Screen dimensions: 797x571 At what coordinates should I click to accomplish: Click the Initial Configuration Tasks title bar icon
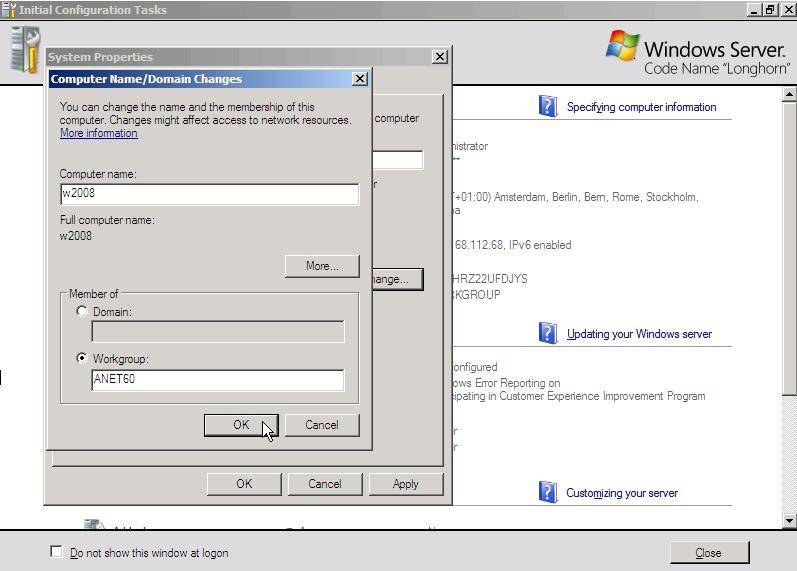pyautogui.click(x=8, y=10)
